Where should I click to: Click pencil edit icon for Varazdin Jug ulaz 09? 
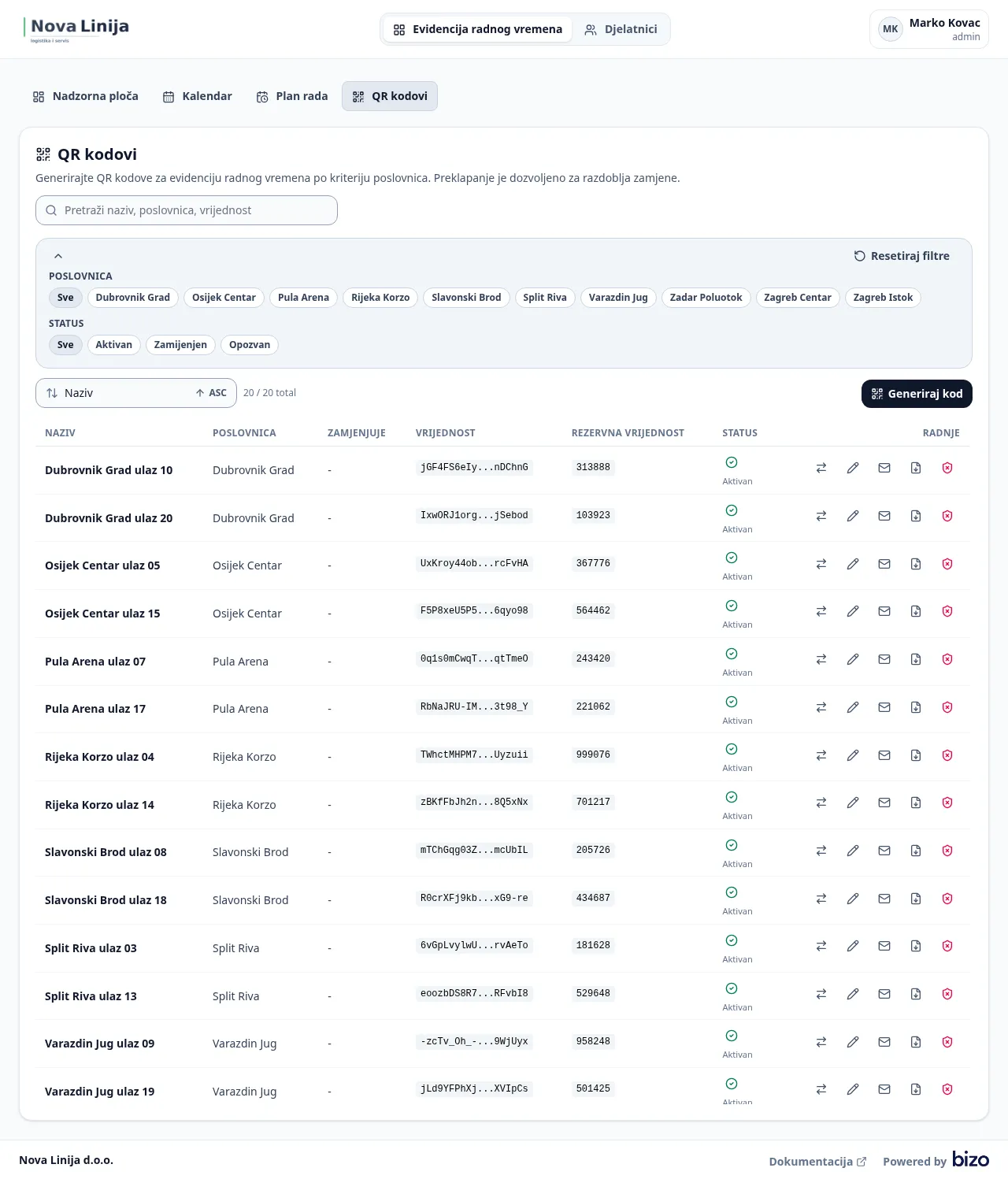[853, 1042]
